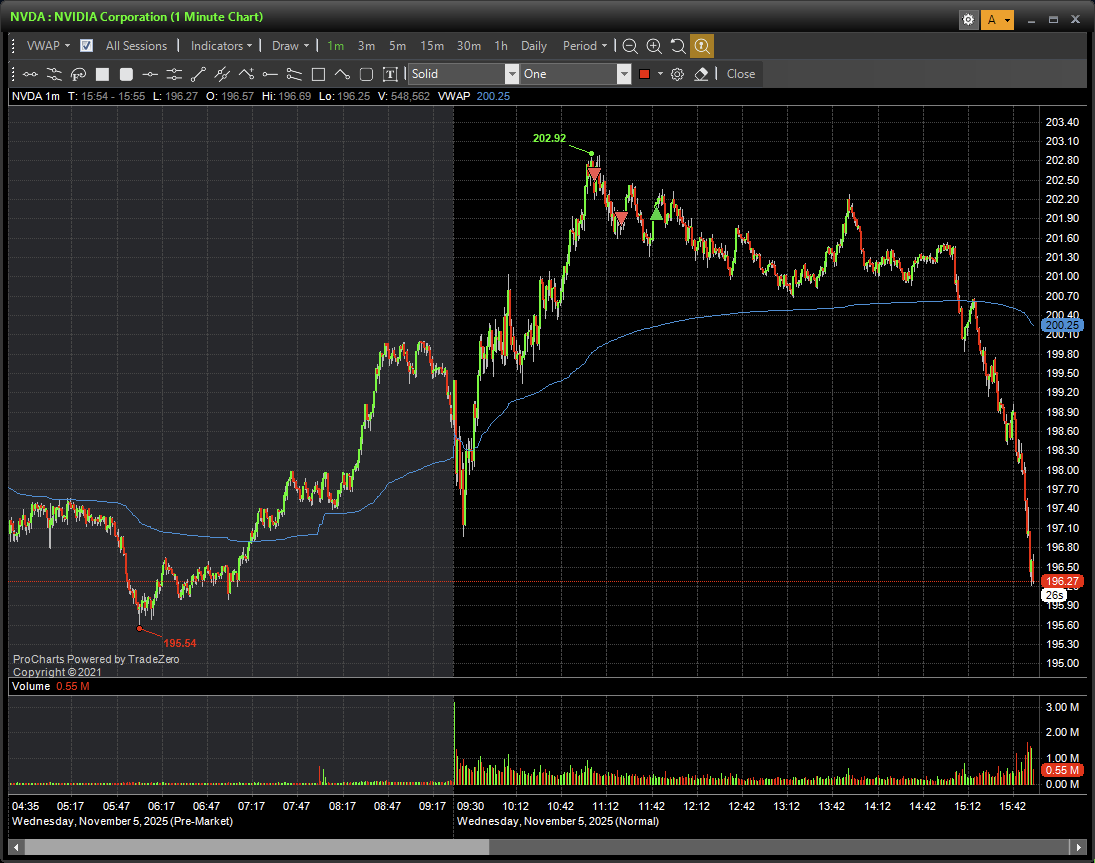Switch to the 15m timeframe

click(x=432, y=46)
